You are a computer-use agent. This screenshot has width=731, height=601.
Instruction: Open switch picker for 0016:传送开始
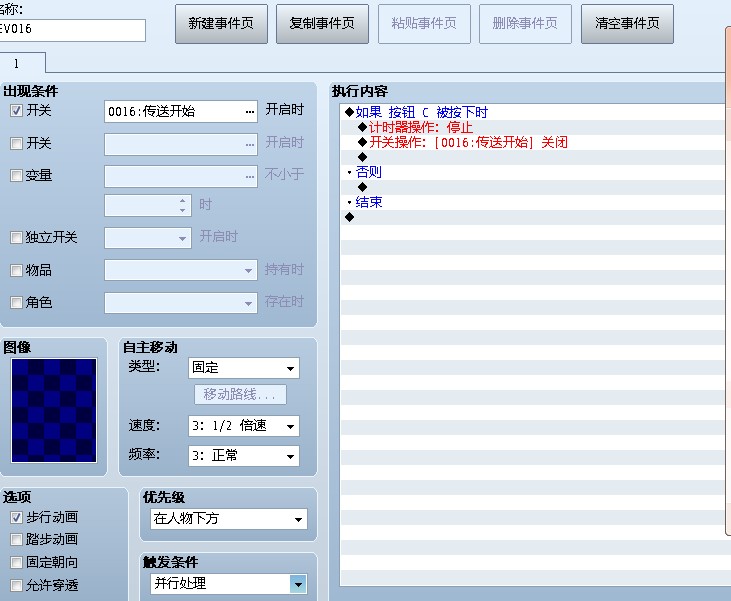[250, 112]
